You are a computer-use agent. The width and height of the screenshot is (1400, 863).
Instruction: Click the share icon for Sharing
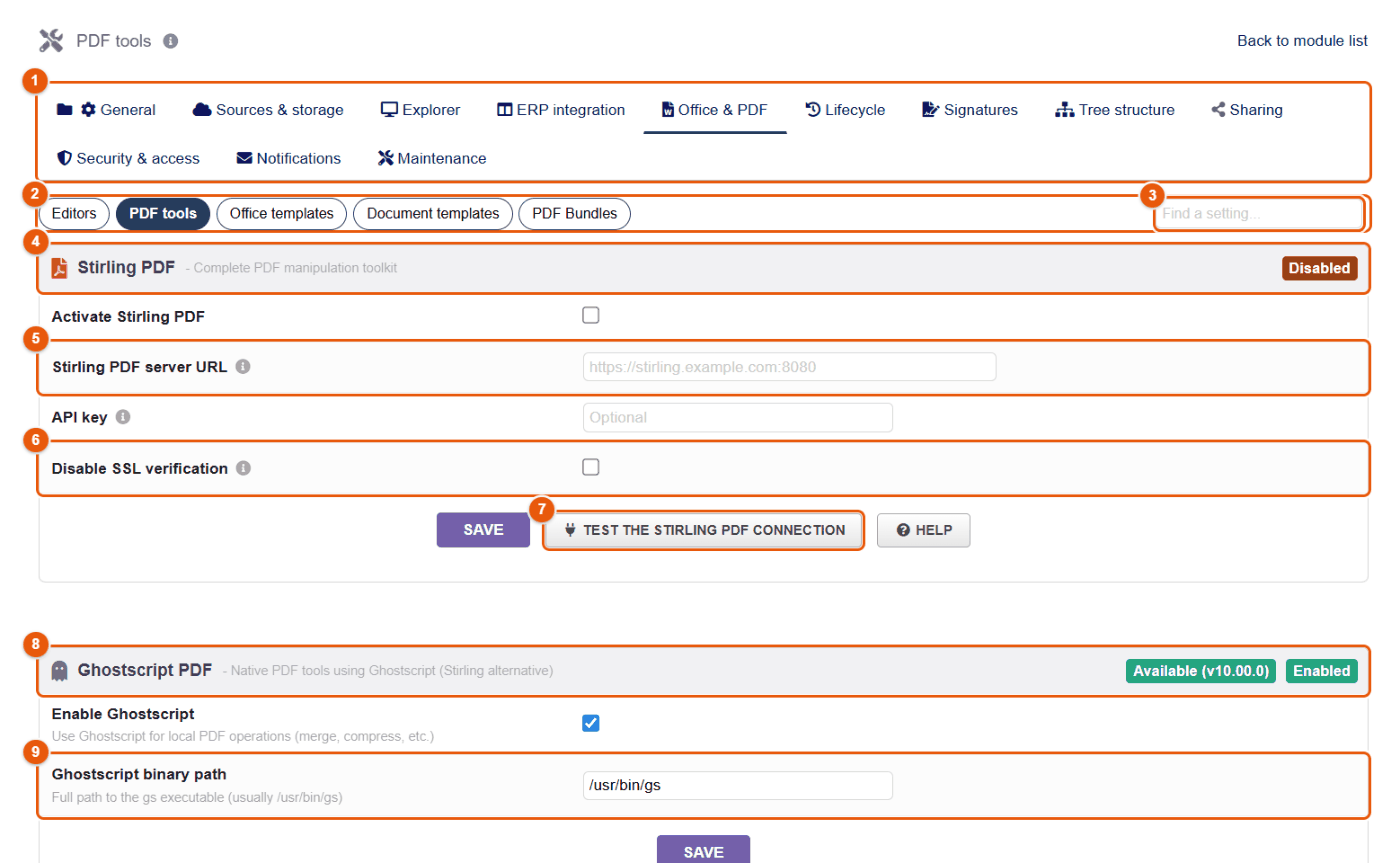tap(1218, 110)
